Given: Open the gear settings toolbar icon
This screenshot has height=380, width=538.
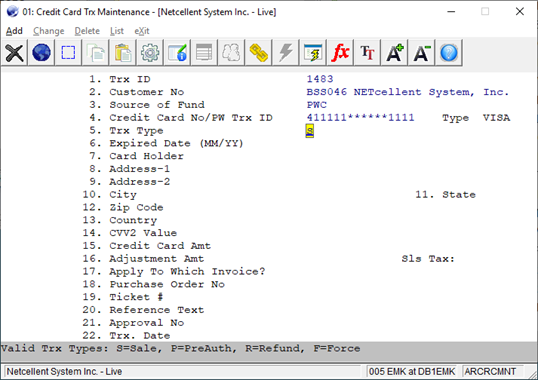Looking at the screenshot, I should coord(150,53).
